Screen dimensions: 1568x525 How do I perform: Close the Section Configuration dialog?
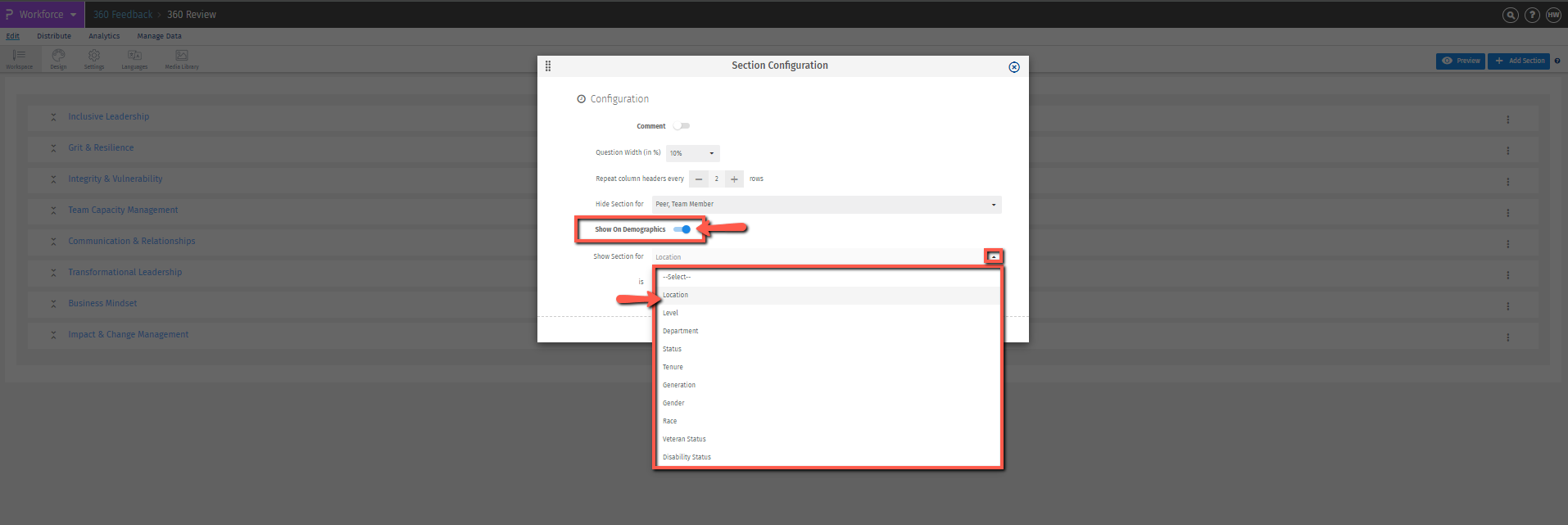coord(1014,67)
